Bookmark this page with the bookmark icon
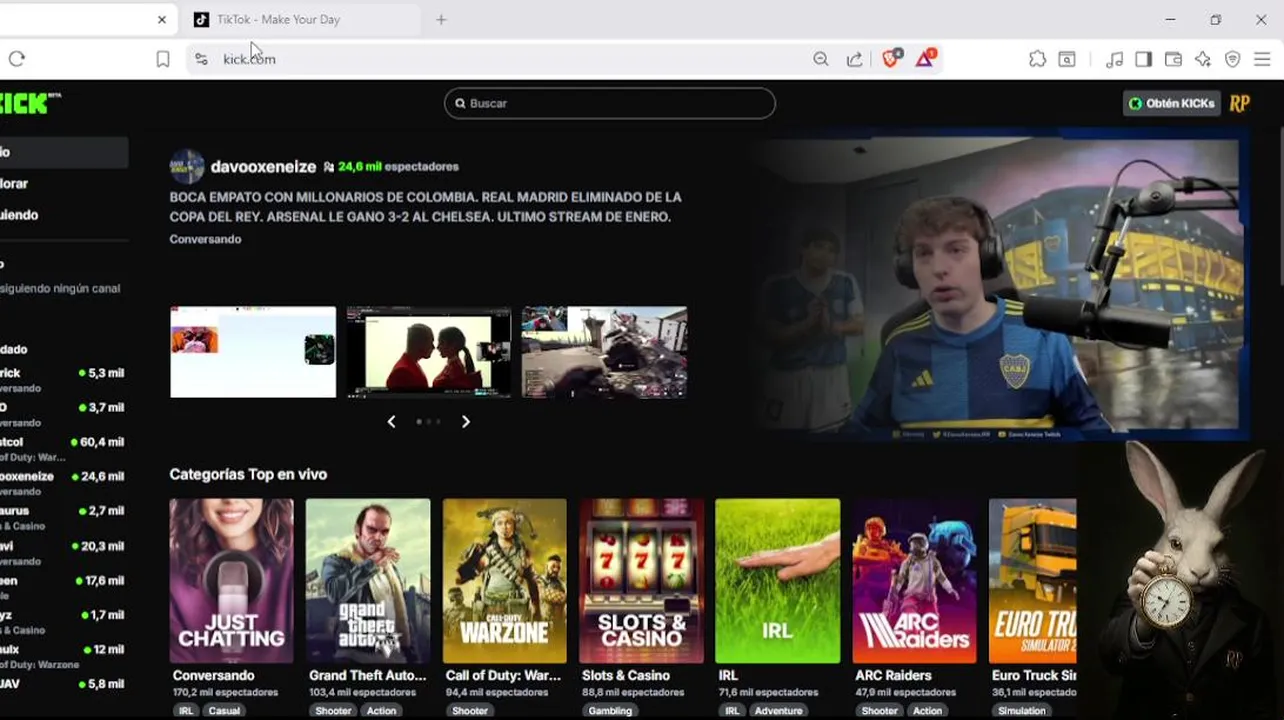 (163, 59)
